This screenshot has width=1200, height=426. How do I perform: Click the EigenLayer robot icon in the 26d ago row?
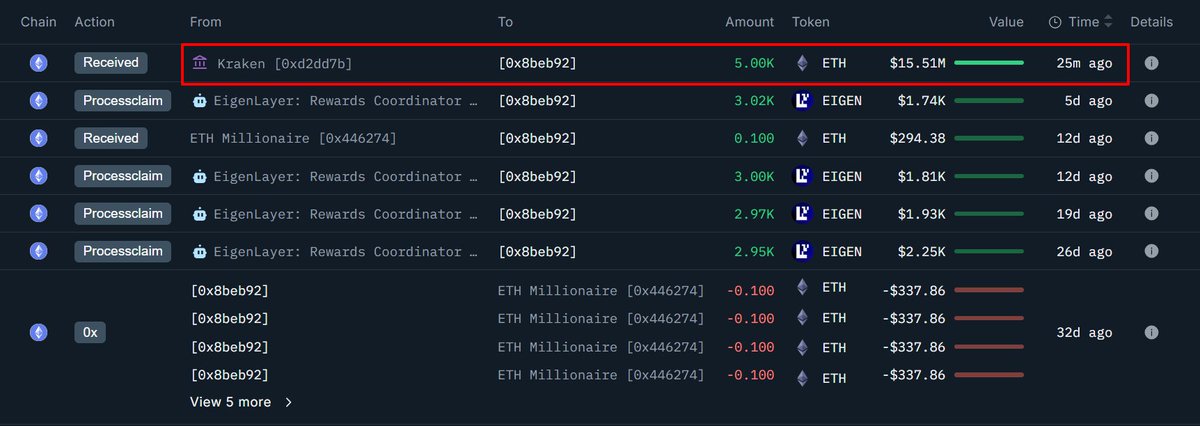pyautogui.click(x=199, y=251)
